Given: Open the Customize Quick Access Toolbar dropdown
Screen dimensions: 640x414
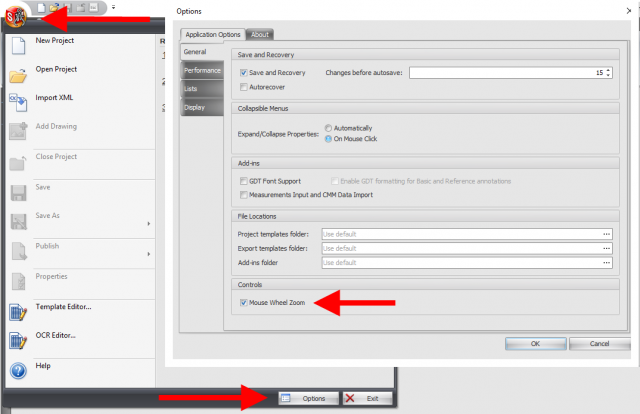Looking at the screenshot, I should coord(113,7).
